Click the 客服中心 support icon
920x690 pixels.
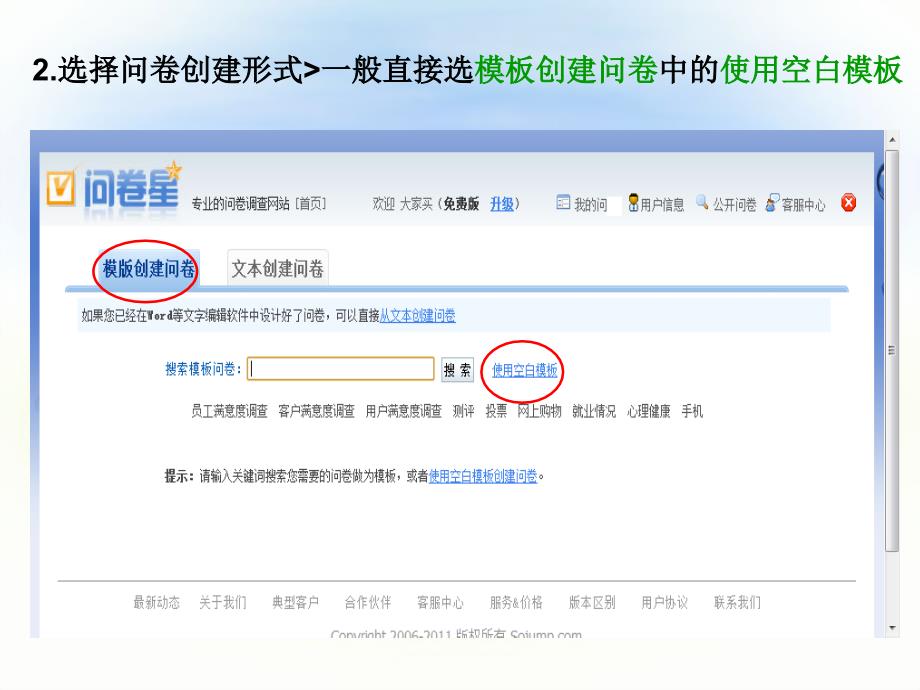[x=772, y=203]
